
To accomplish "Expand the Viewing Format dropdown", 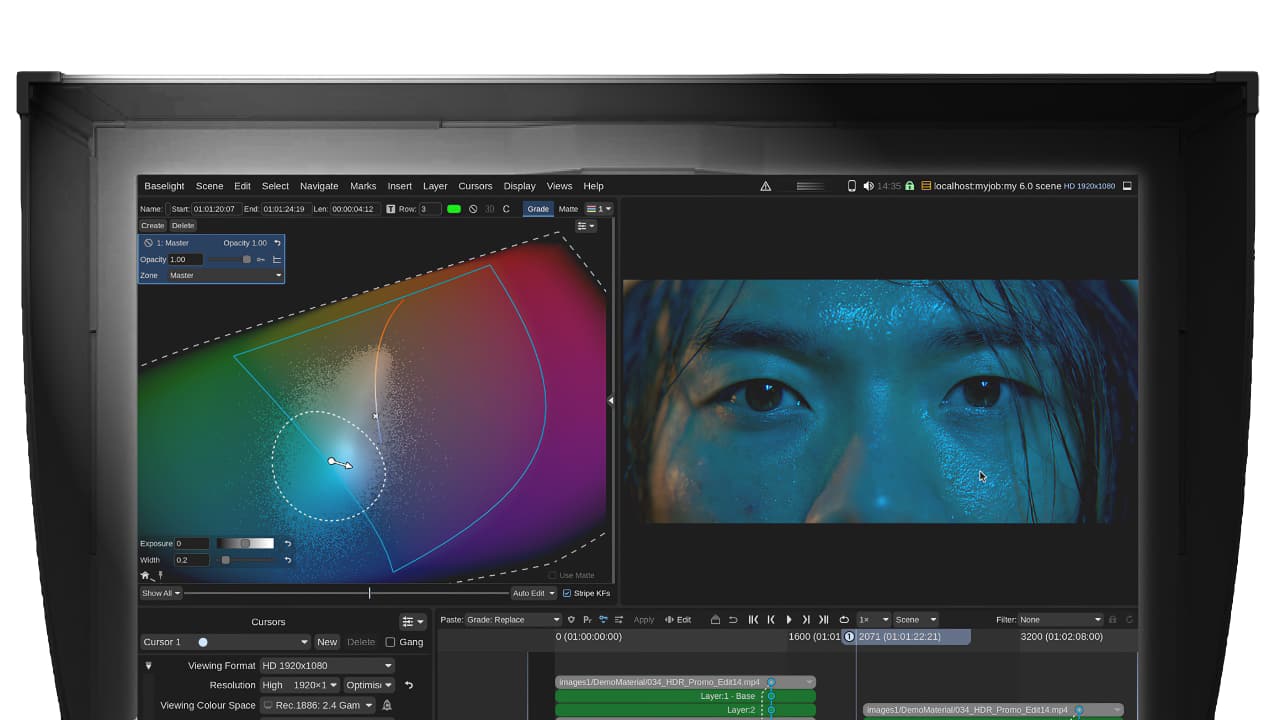I will (x=327, y=666).
